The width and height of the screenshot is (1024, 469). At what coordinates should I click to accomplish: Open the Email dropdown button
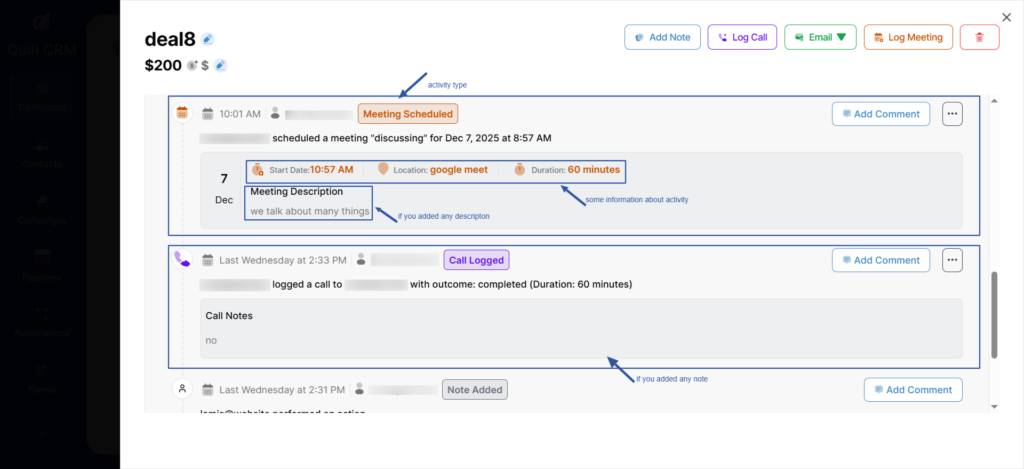819,37
